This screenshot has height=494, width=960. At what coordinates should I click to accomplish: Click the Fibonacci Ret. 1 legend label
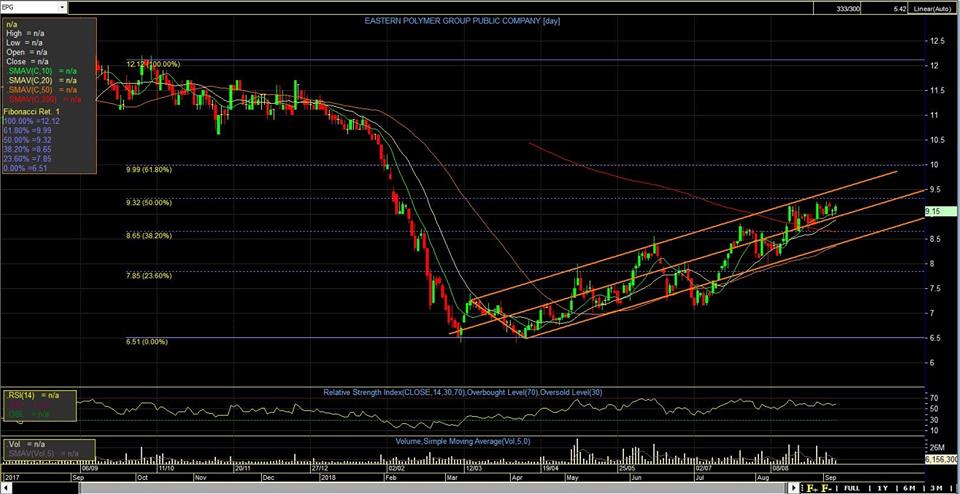pos(31,113)
